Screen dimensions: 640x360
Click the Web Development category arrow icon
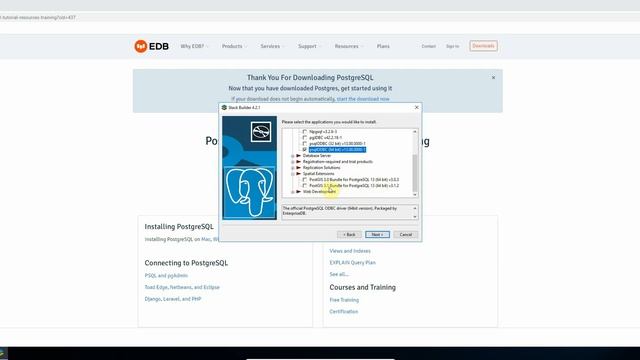click(298, 191)
